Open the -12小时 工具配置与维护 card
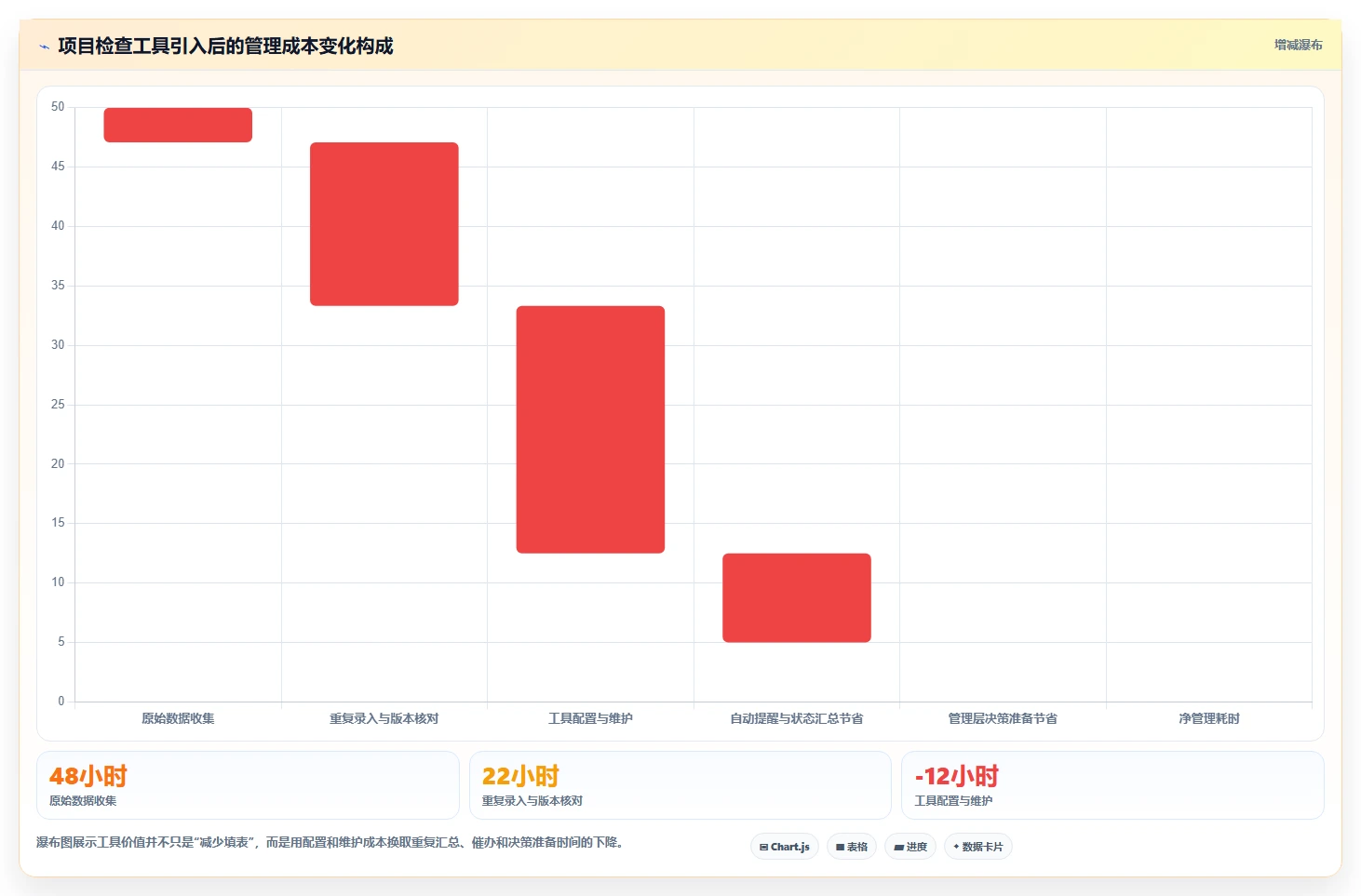The image size is (1361, 896). tap(1112, 785)
